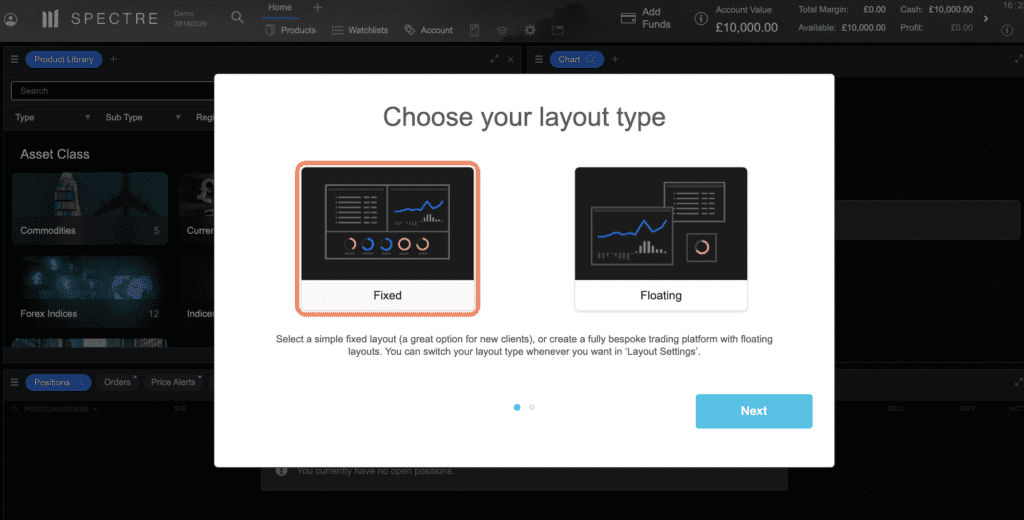The width and height of the screenshot is (1024, 520).
Task: Switch to the Orders tab
Action: [118, 382]
